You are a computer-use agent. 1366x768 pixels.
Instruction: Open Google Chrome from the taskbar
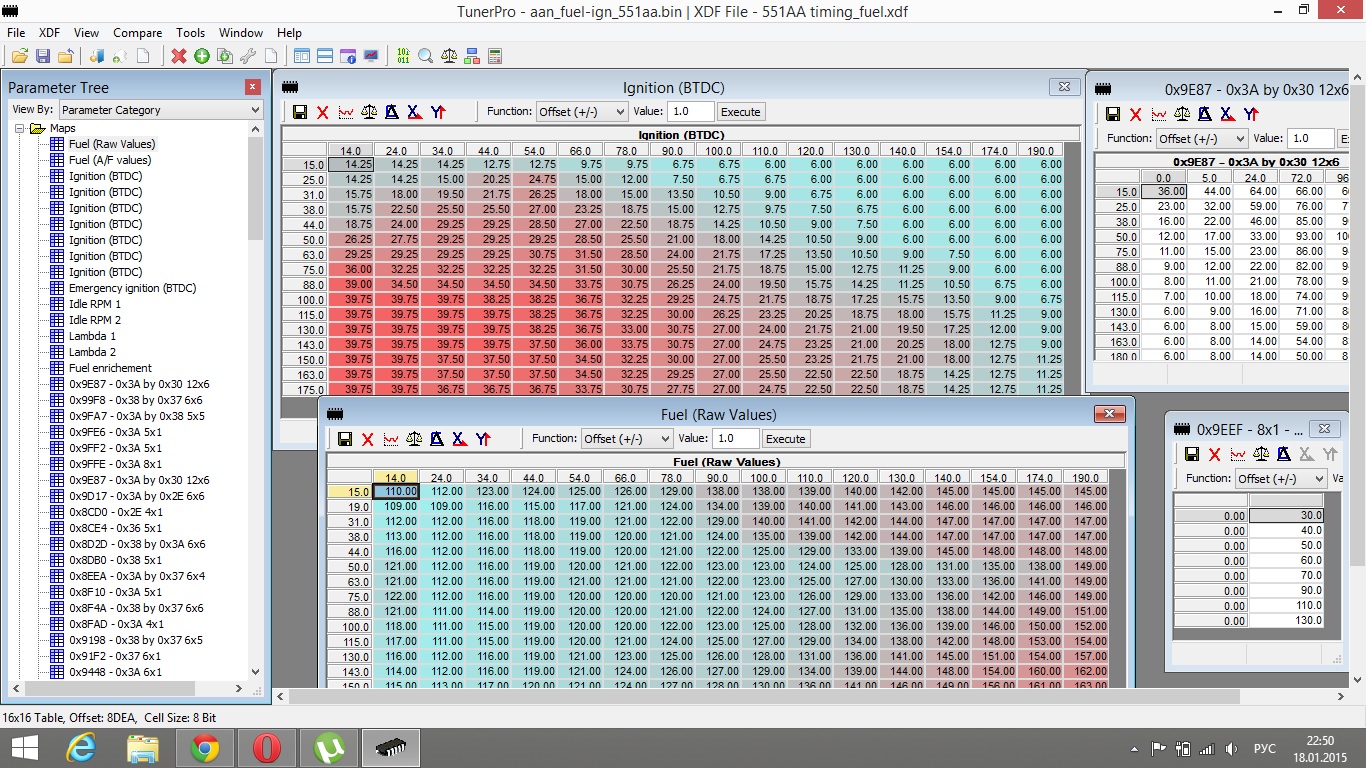click(205, 748)
